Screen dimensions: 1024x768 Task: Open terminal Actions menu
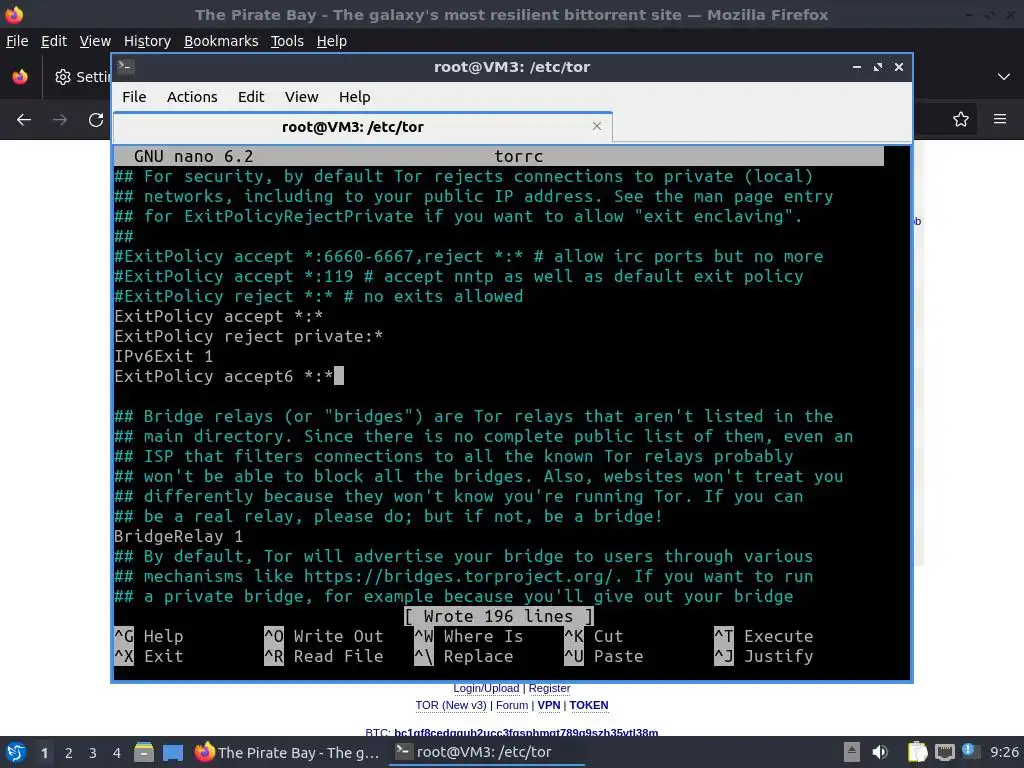[x=192, y=97]
